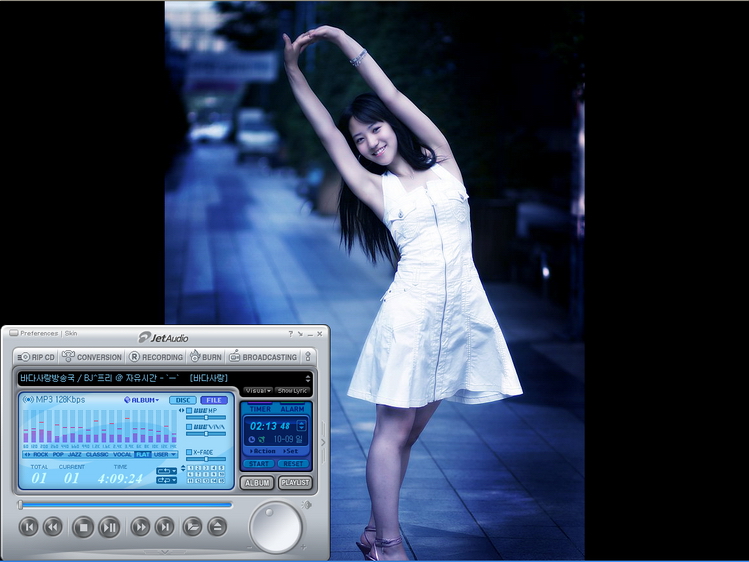This screenshot has height=562, width=749.
Task: Skip to the next track
Action: coord(165,527)
